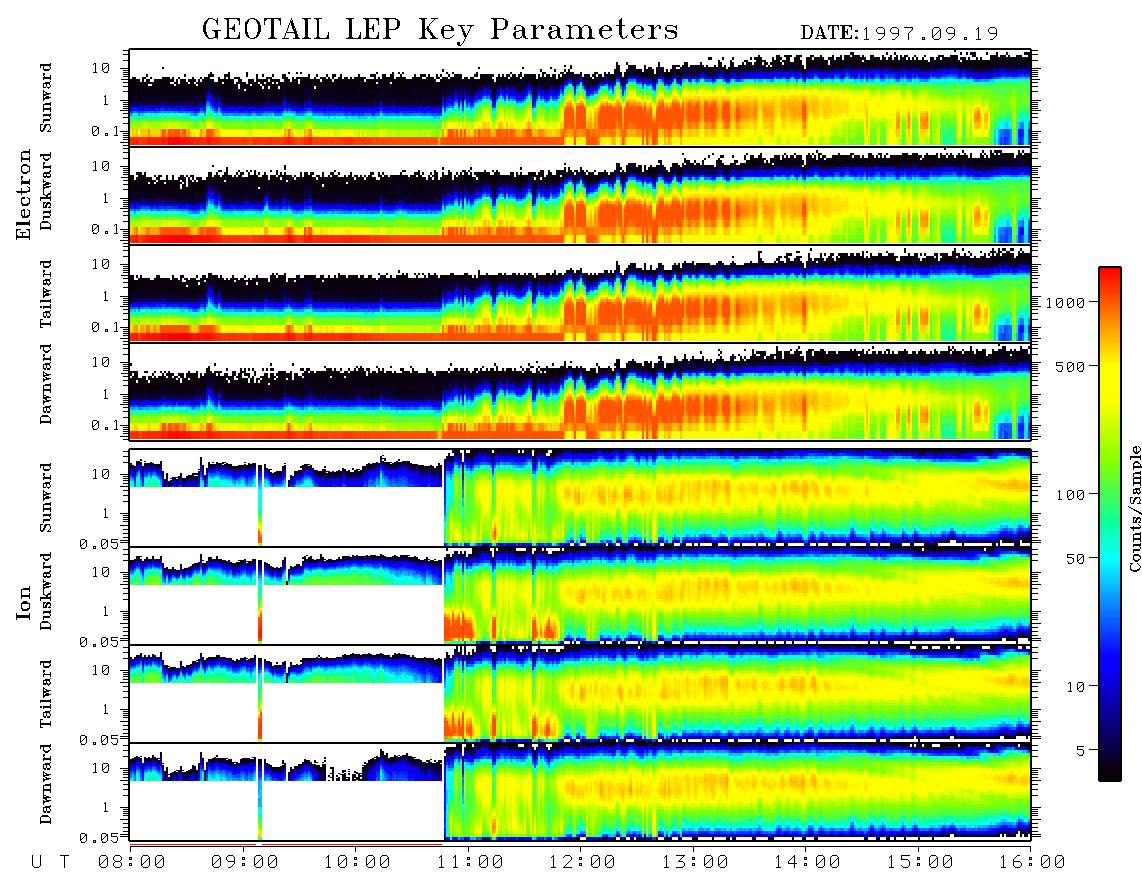
Task: Click the black bottom of the color bar
Action: click(1110, 769)
